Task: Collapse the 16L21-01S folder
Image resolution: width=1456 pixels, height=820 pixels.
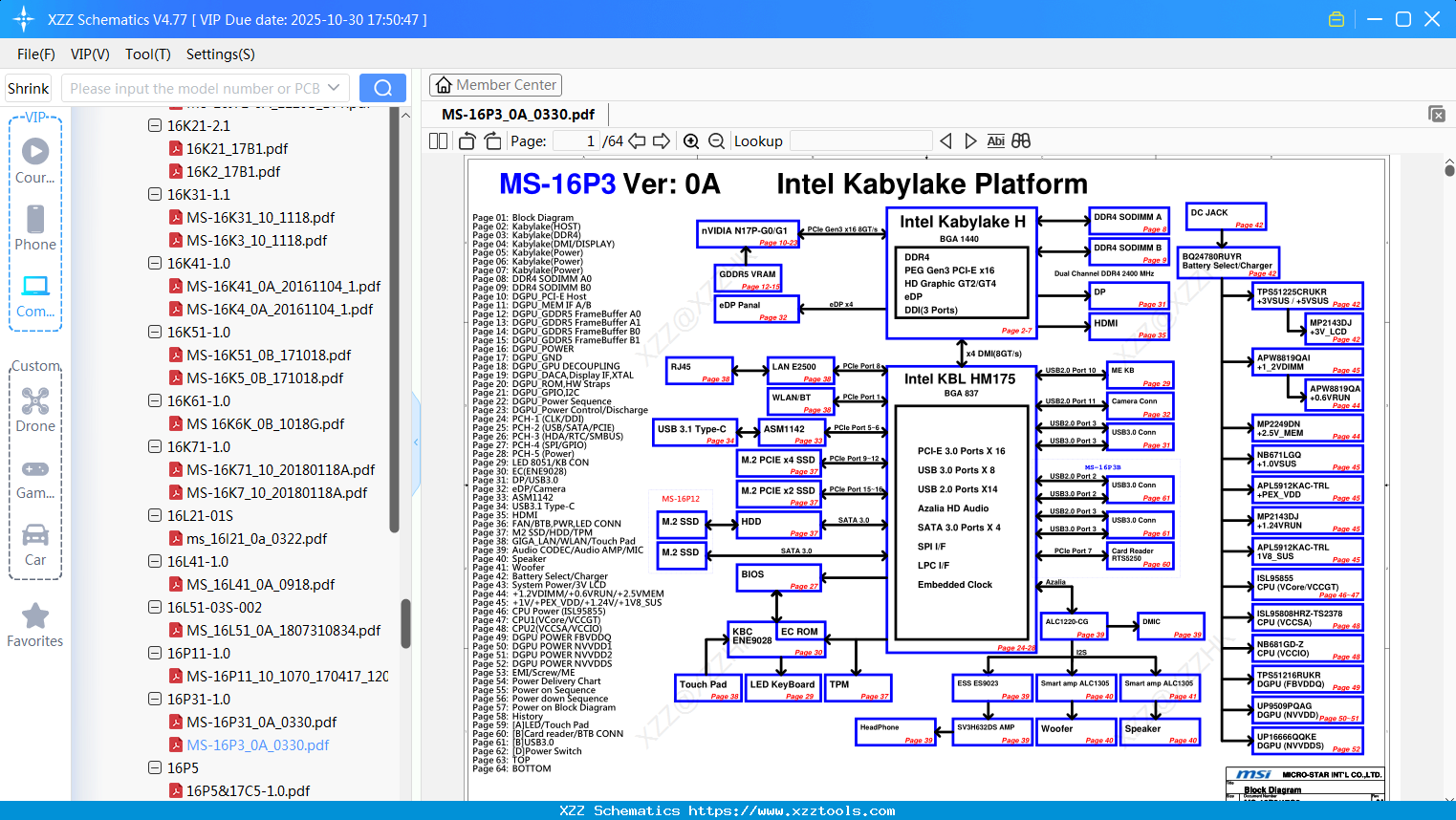Action: pyautogui.click(x=155, y=515)
